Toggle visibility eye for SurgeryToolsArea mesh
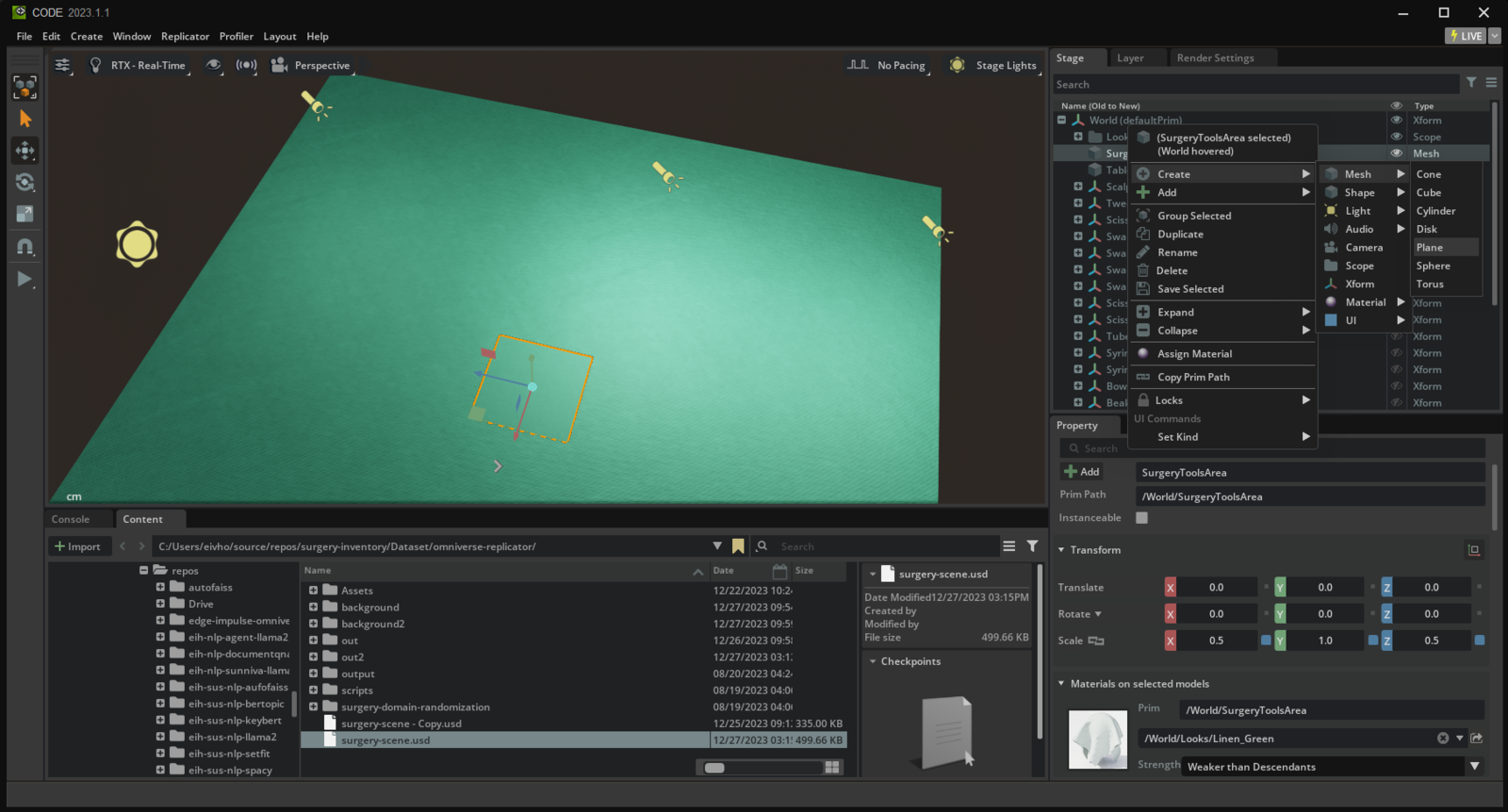The image size is (1508, 812). (1396, 154)
